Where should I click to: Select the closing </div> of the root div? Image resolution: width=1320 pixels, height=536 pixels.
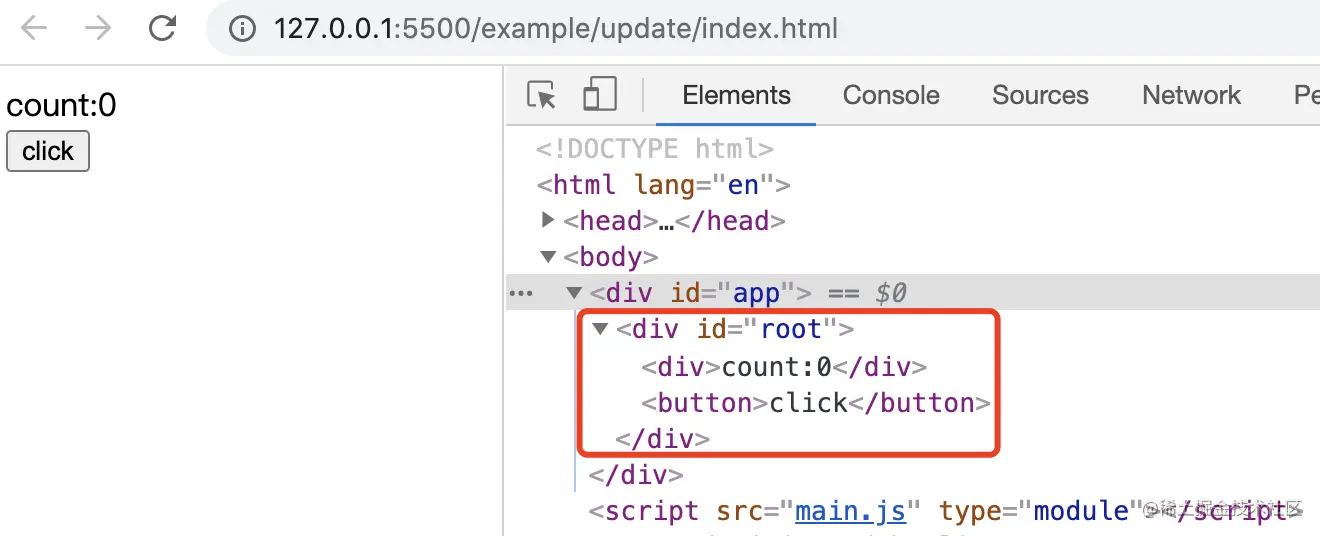click(x=663, y=439)
